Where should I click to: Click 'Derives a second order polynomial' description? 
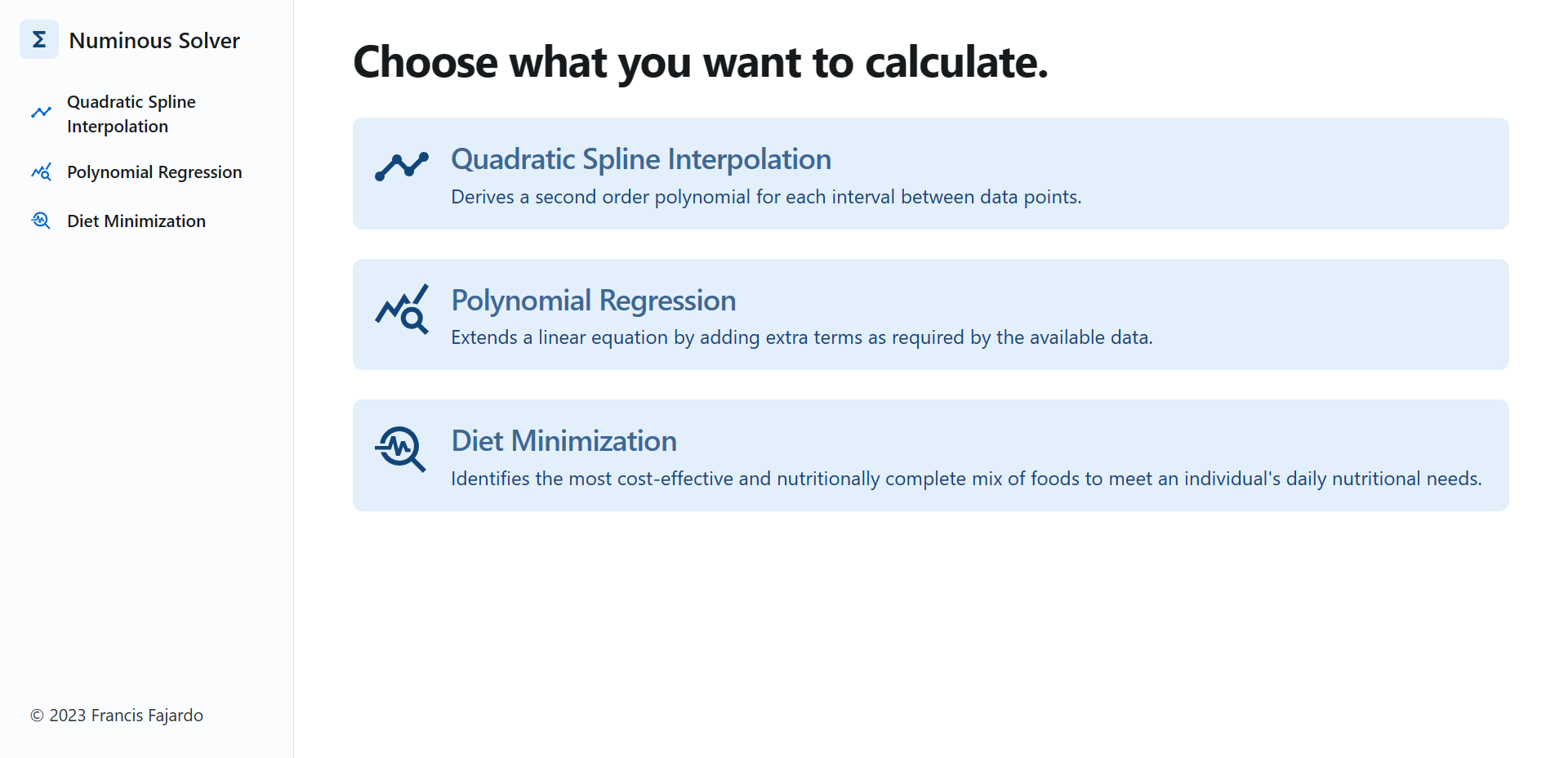766,197
